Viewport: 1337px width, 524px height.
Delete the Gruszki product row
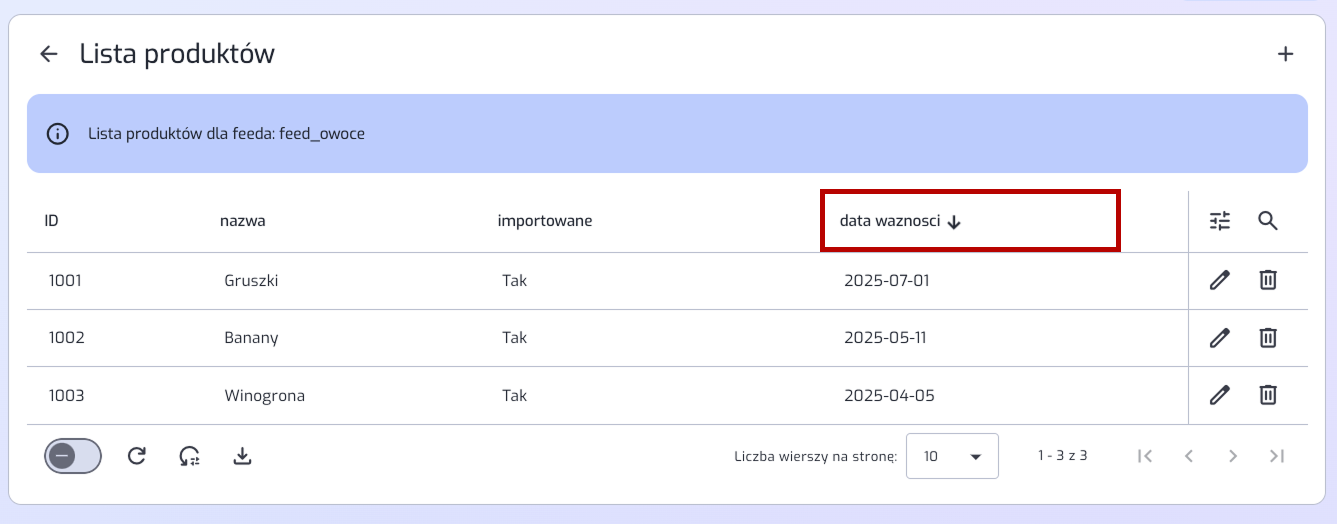pos(1268,281)
